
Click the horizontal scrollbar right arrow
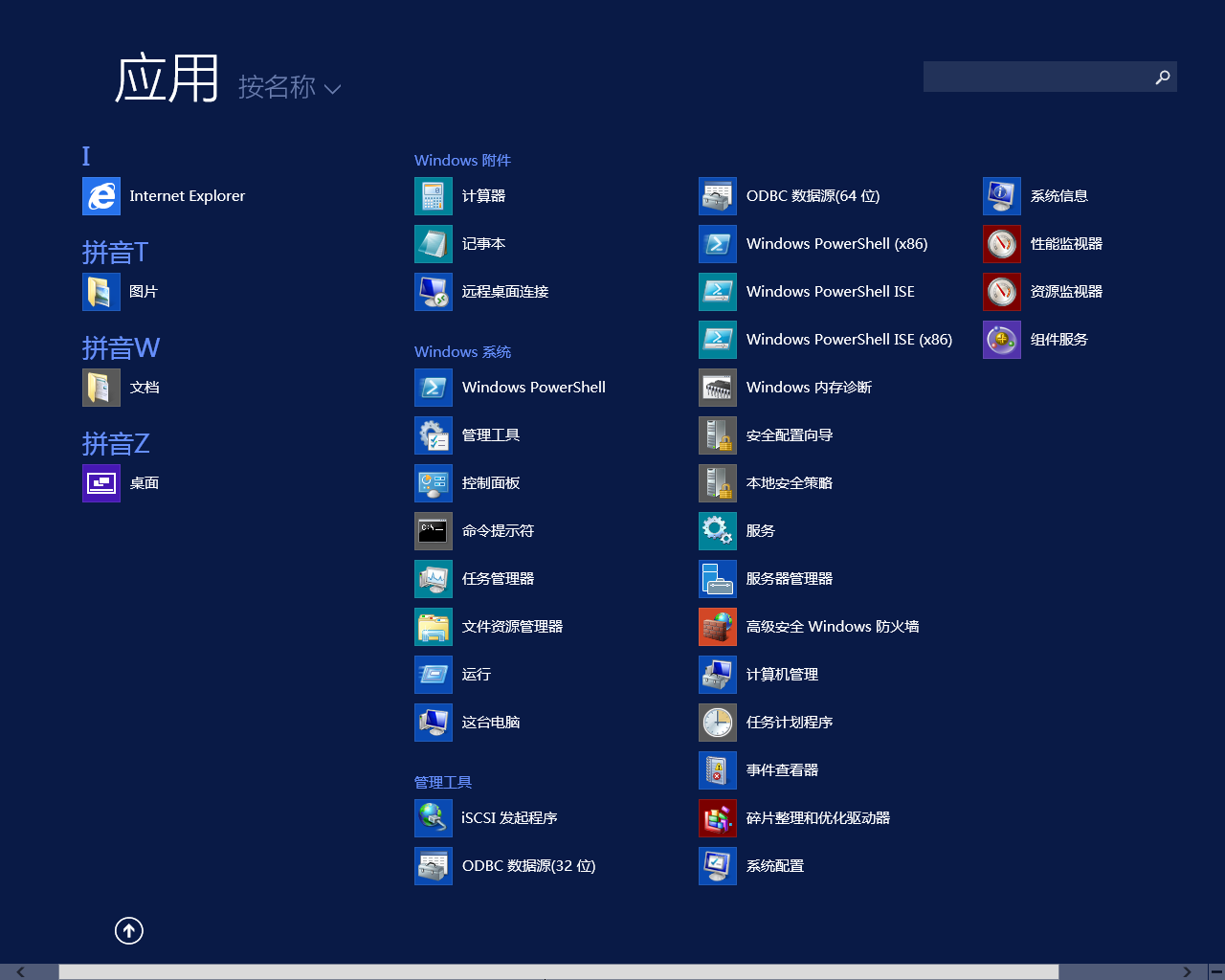tap(1187, 971)
